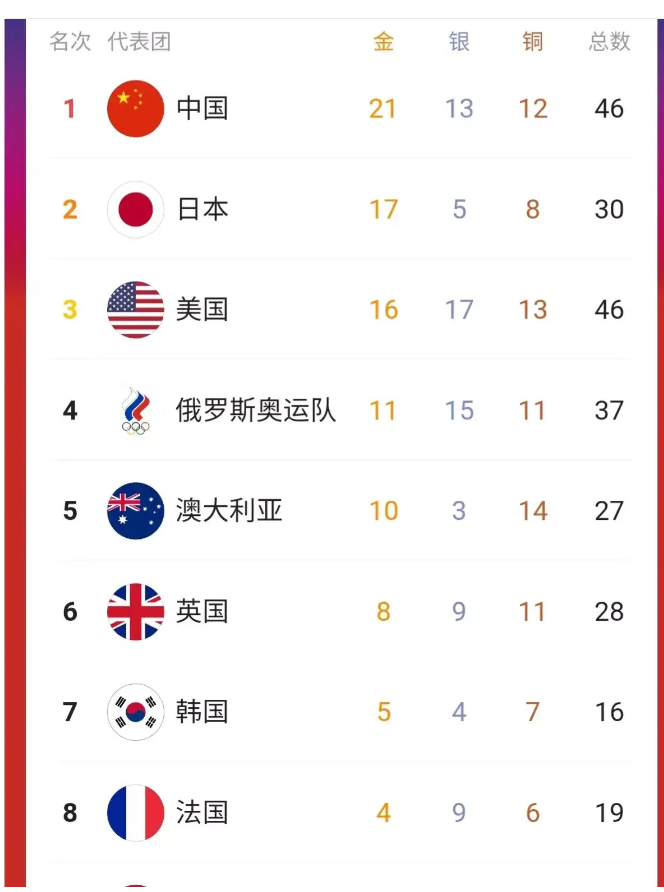
Task: Select the 澳大利亚 country name
Action: 229,511
